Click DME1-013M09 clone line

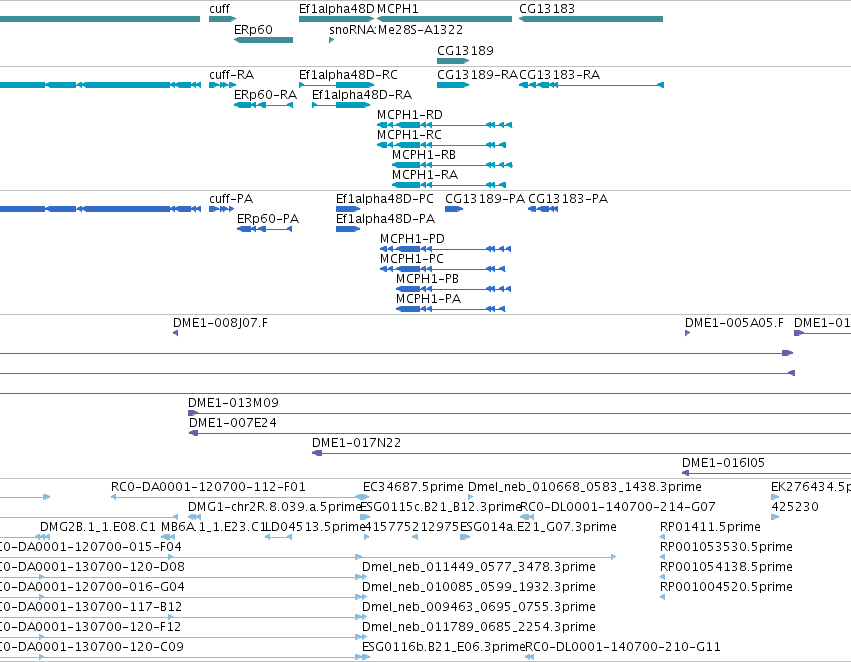tap(519, 413)
